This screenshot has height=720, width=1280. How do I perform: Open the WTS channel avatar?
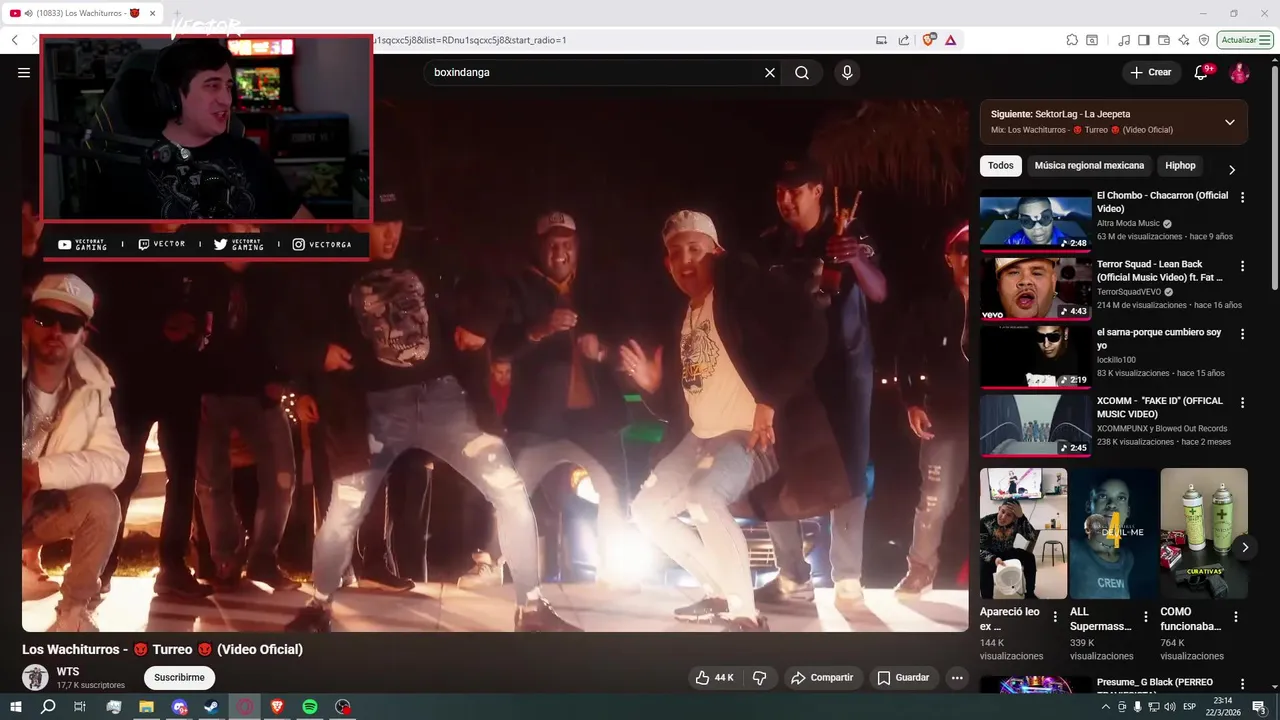(35, 677)
